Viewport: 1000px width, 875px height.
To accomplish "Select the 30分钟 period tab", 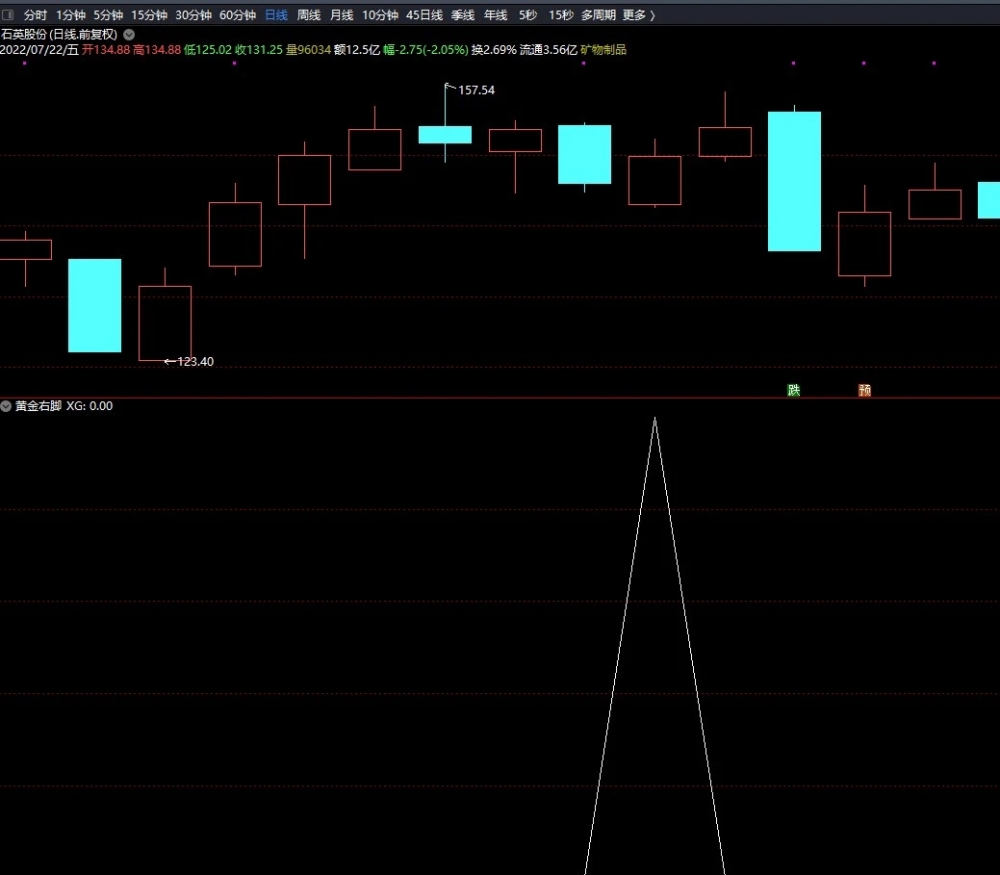I will (x=193, y=15).
